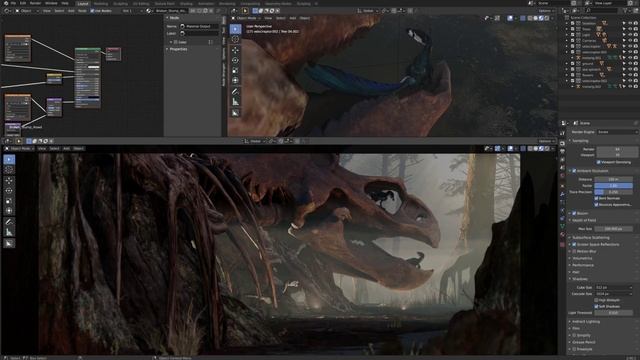The image size is (640, 360).
Task: Select the Measure tool in upper viewport
Action: (x=235, y=102)
